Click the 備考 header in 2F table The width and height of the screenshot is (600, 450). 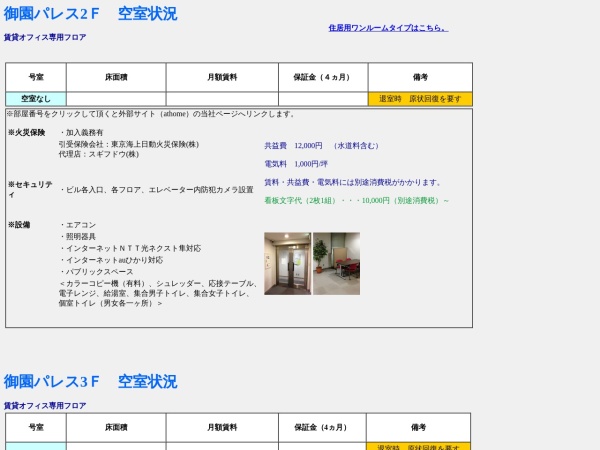tap(420, 77)
